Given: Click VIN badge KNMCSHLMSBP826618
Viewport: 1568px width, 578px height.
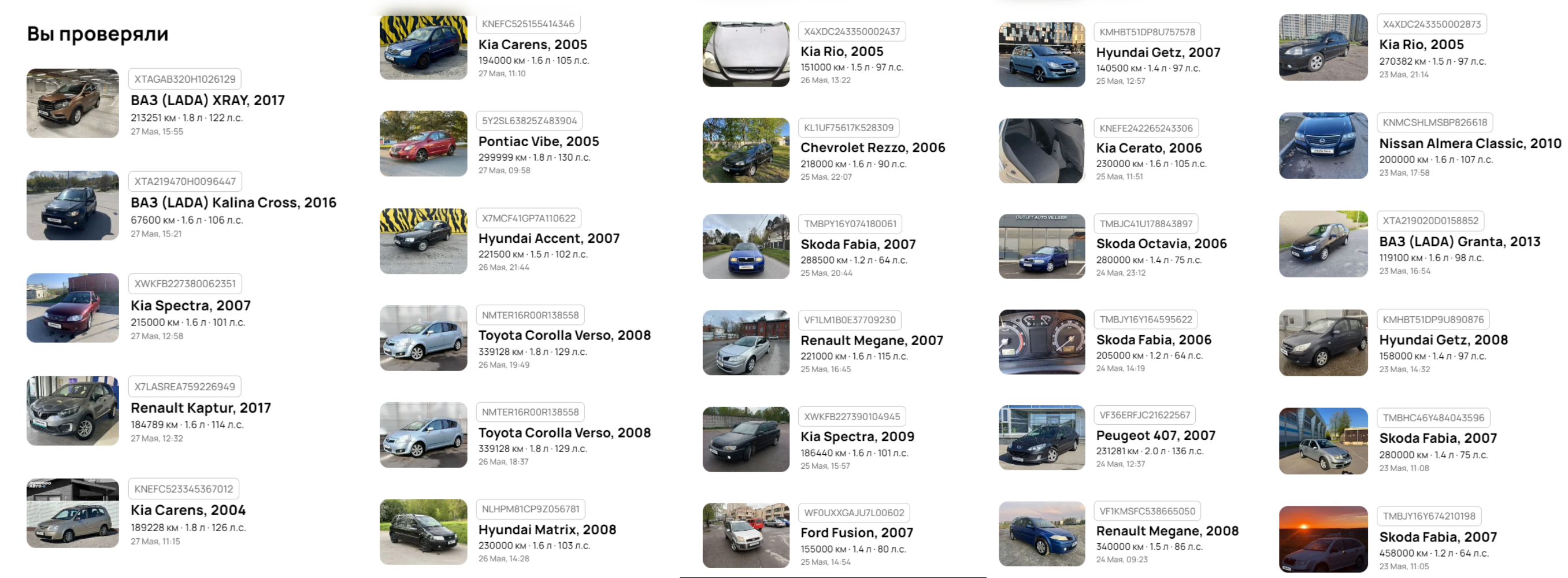Looking at the screenshot, I should tap(1434, 123).
